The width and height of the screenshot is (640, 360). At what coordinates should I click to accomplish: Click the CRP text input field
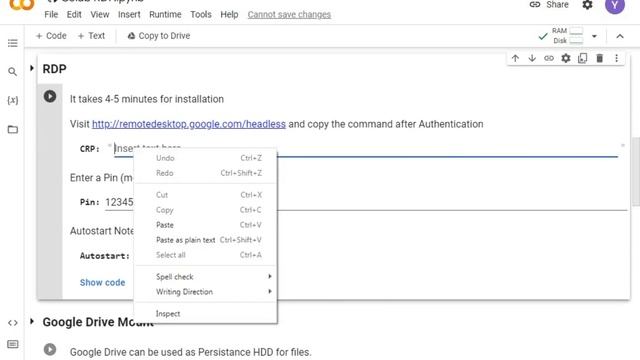pos(366,149)
